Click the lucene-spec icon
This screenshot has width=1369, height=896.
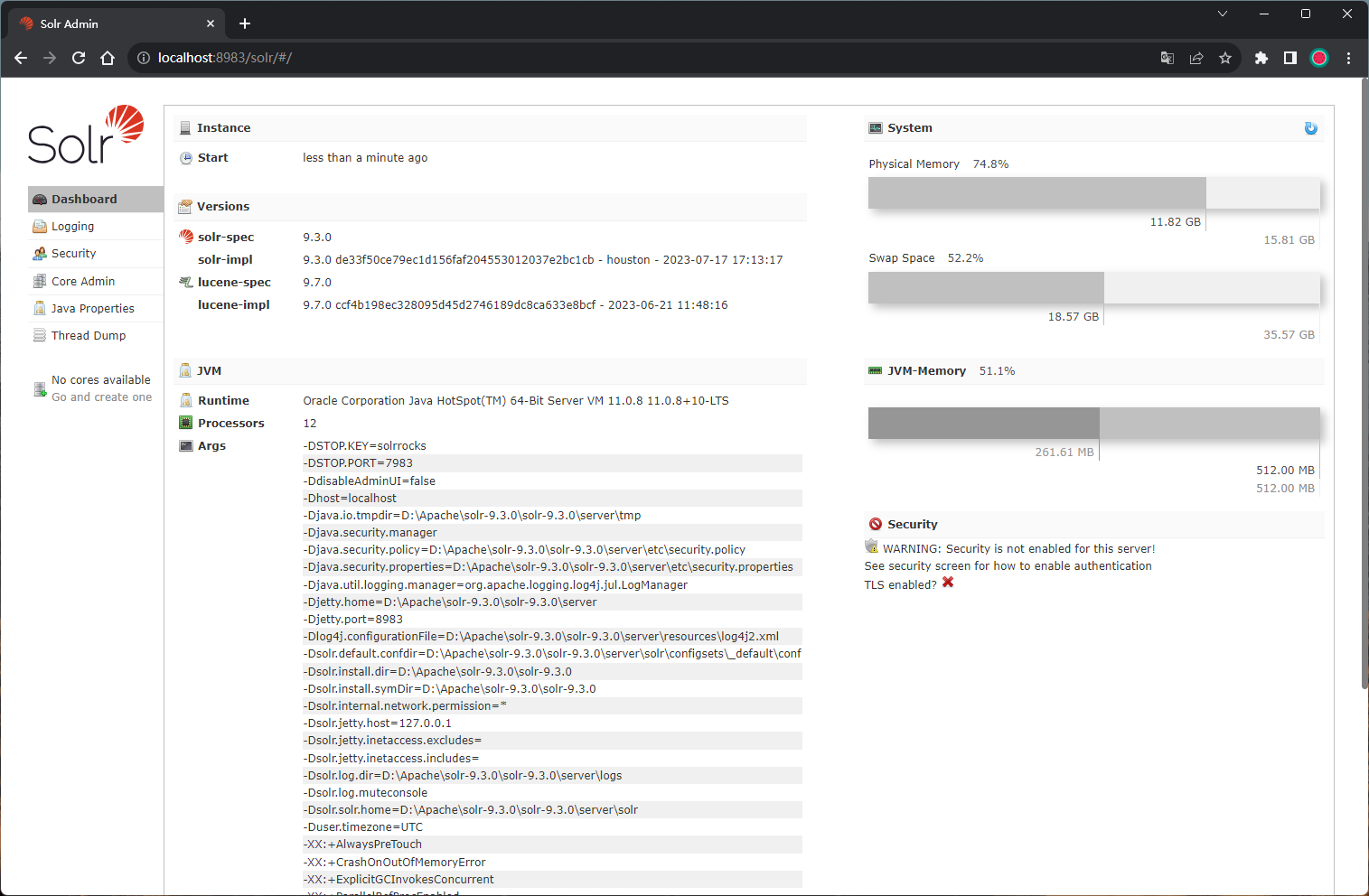(x=186, y=283)
